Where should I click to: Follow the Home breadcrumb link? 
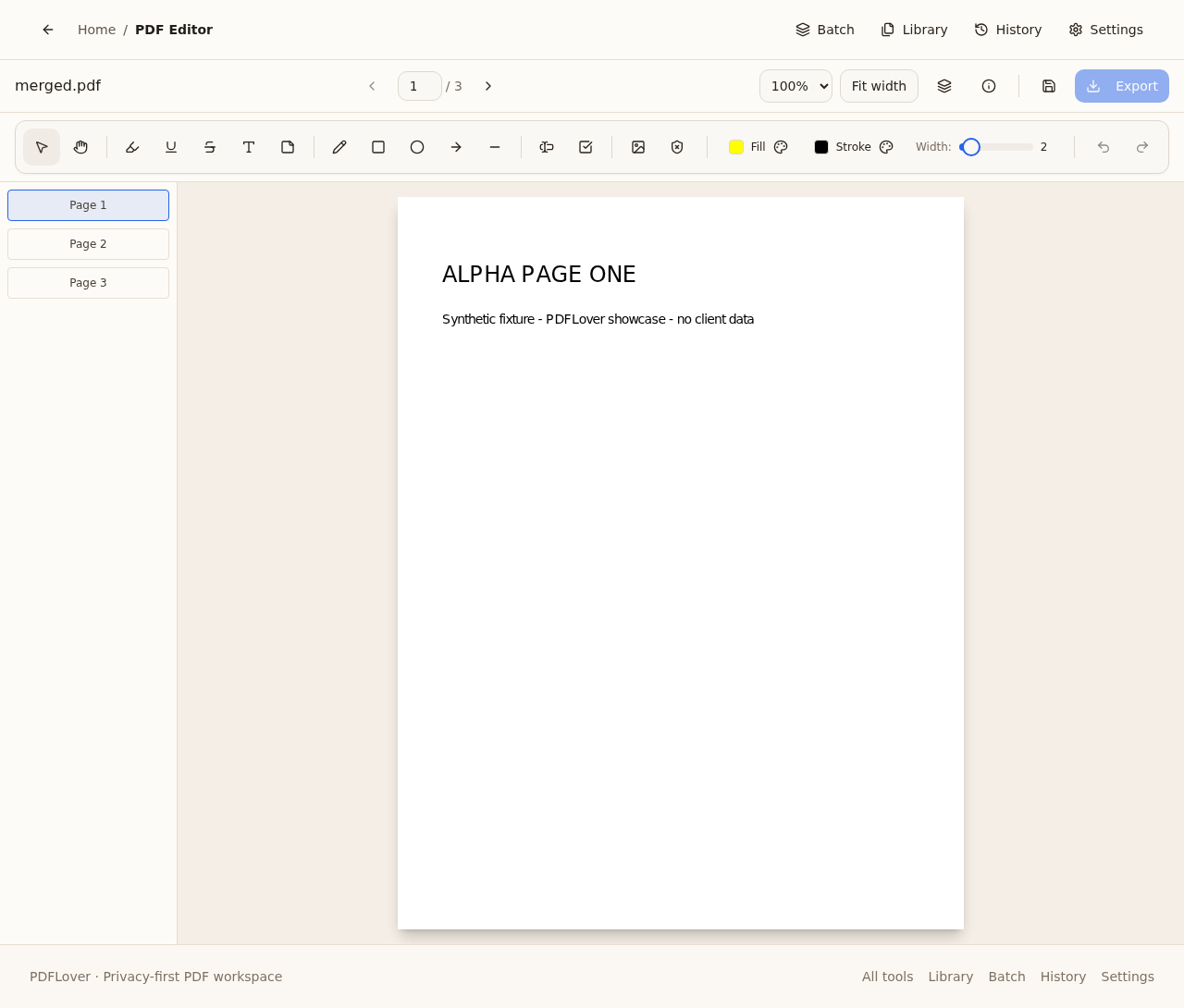point(96,30)
